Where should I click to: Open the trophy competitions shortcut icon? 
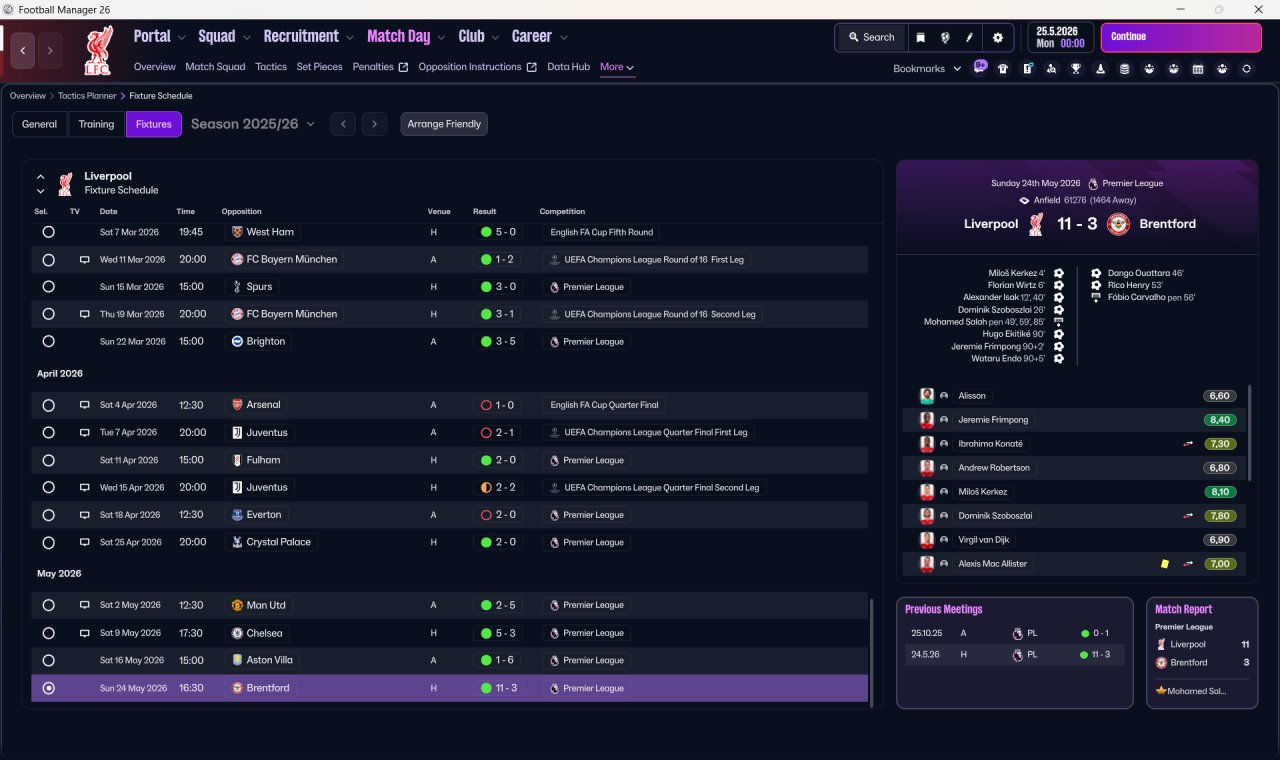[1076, 69]
